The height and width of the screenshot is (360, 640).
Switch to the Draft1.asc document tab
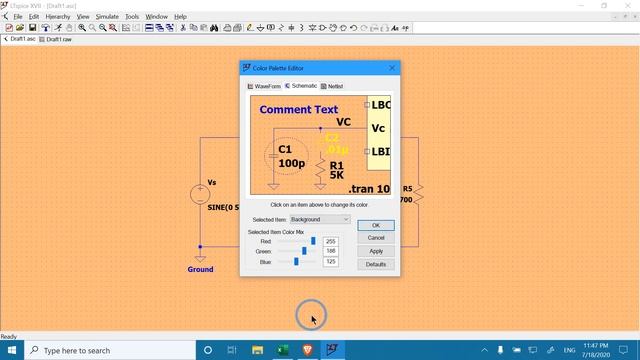(x=19, y=39)
